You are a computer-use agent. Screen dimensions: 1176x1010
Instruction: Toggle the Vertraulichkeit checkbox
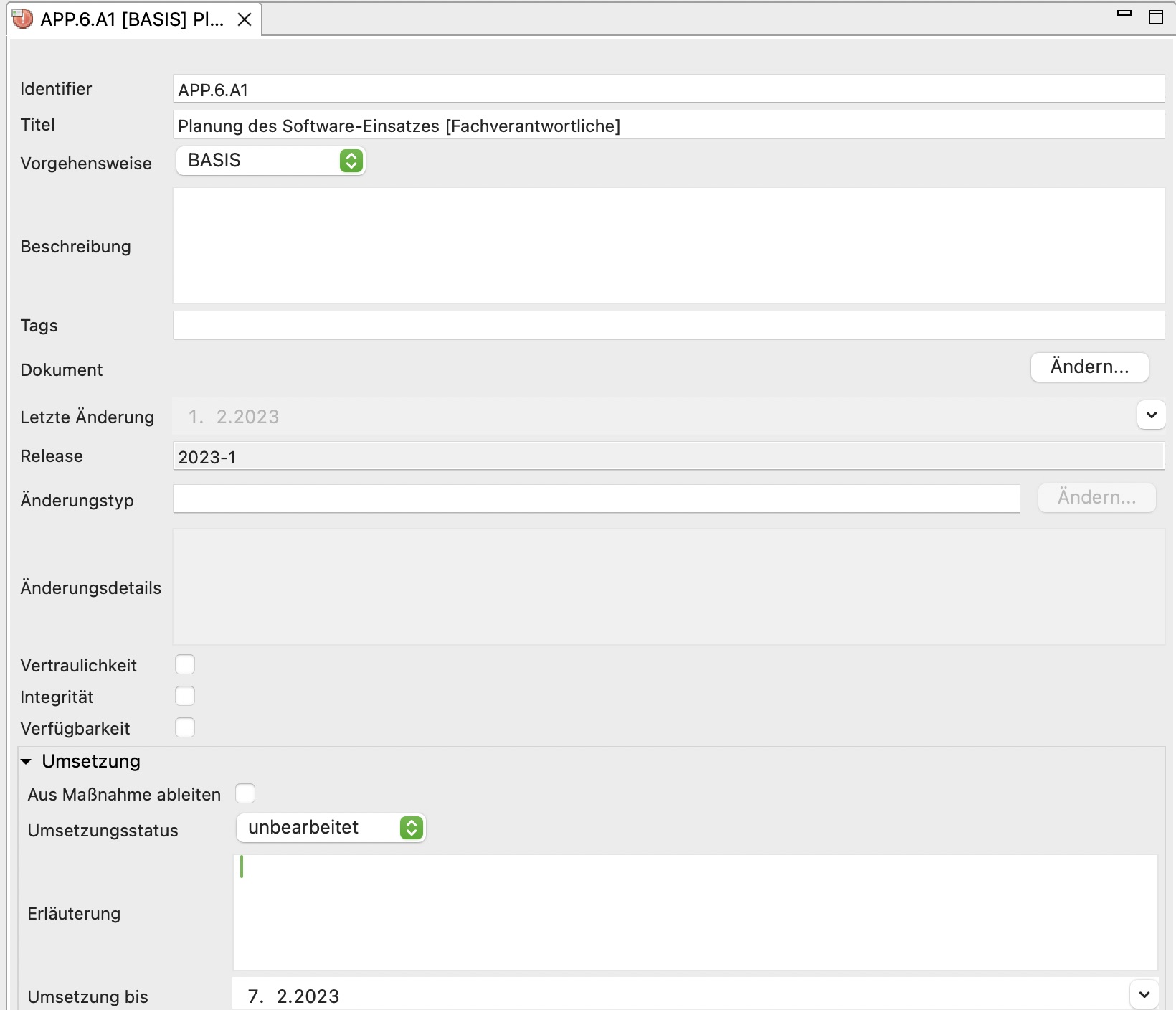(185, 664)
